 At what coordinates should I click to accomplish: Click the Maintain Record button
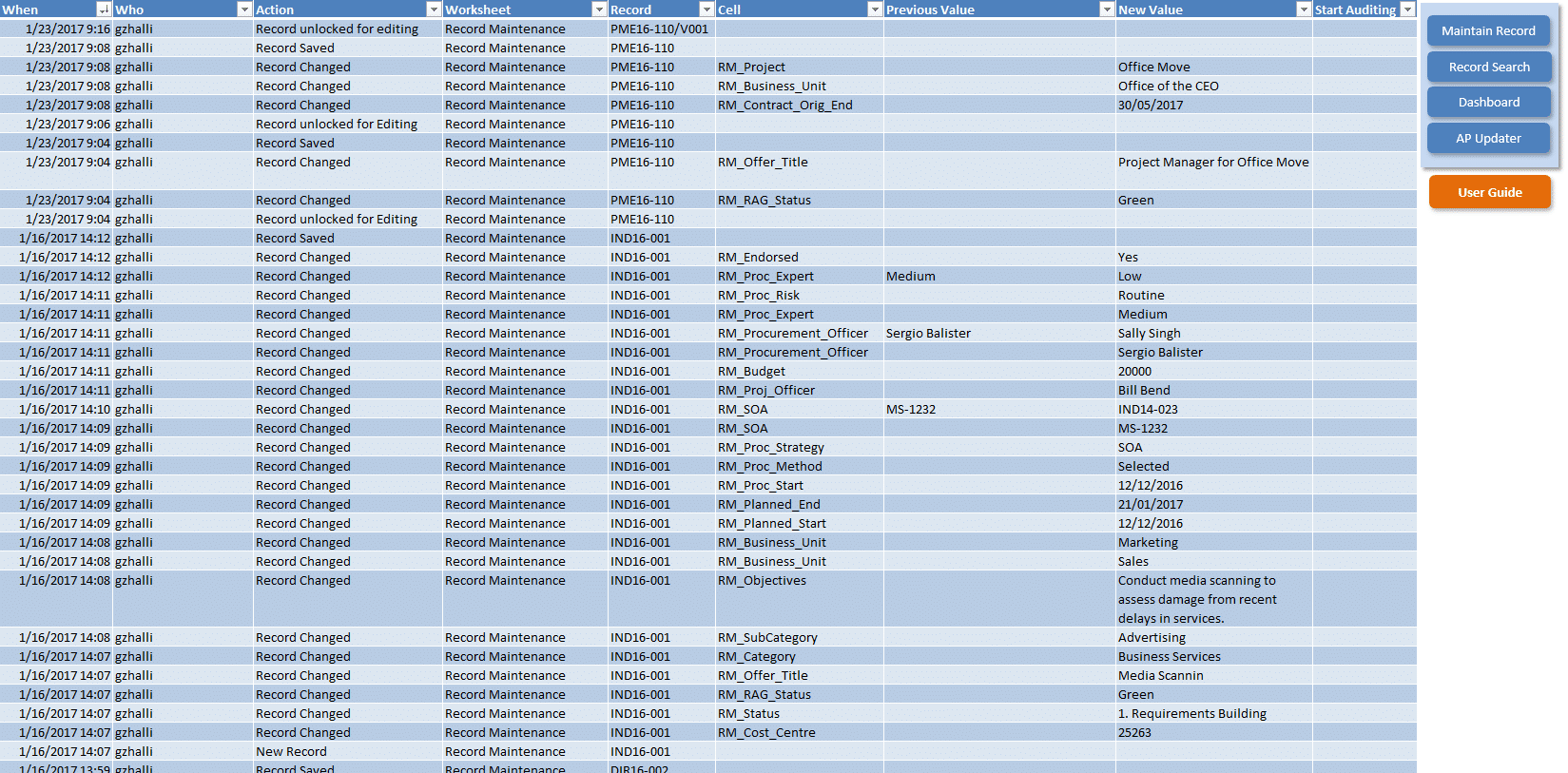pyautogui.click(x=1488, y=30)
